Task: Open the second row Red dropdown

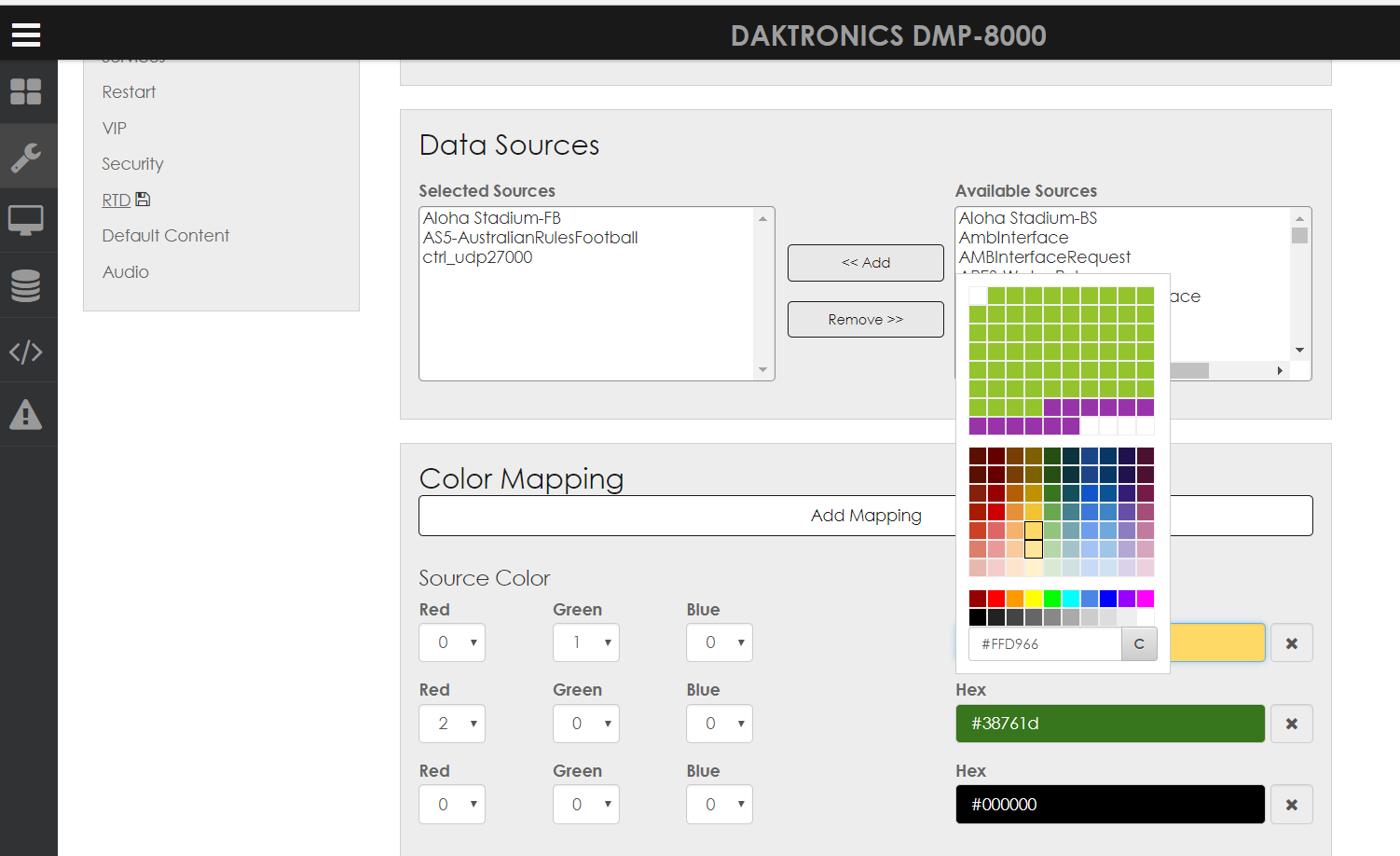Action: [x=452, y=724]
